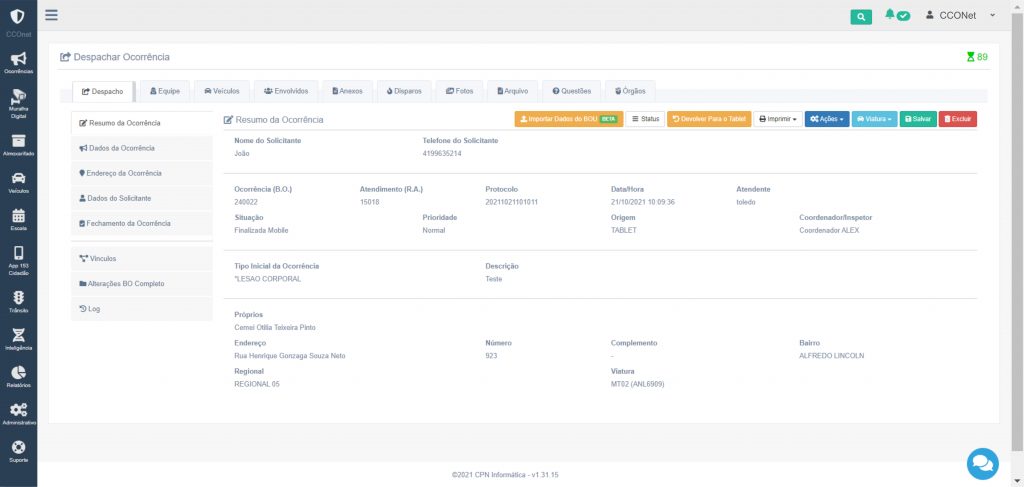Open Almoxarifado in the sidebar
The image size is (1024, 487).
[x=18, y=146]
